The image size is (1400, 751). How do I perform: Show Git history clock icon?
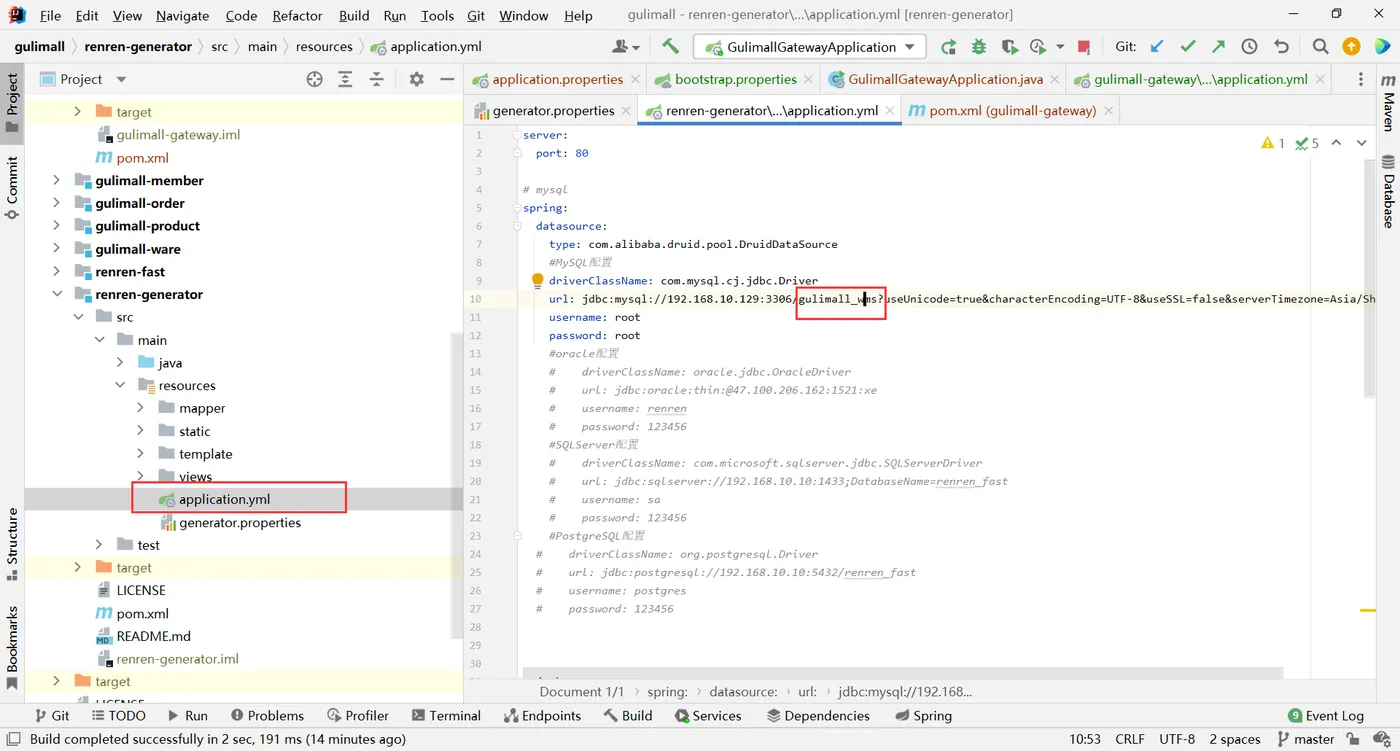coord(1249,46)
